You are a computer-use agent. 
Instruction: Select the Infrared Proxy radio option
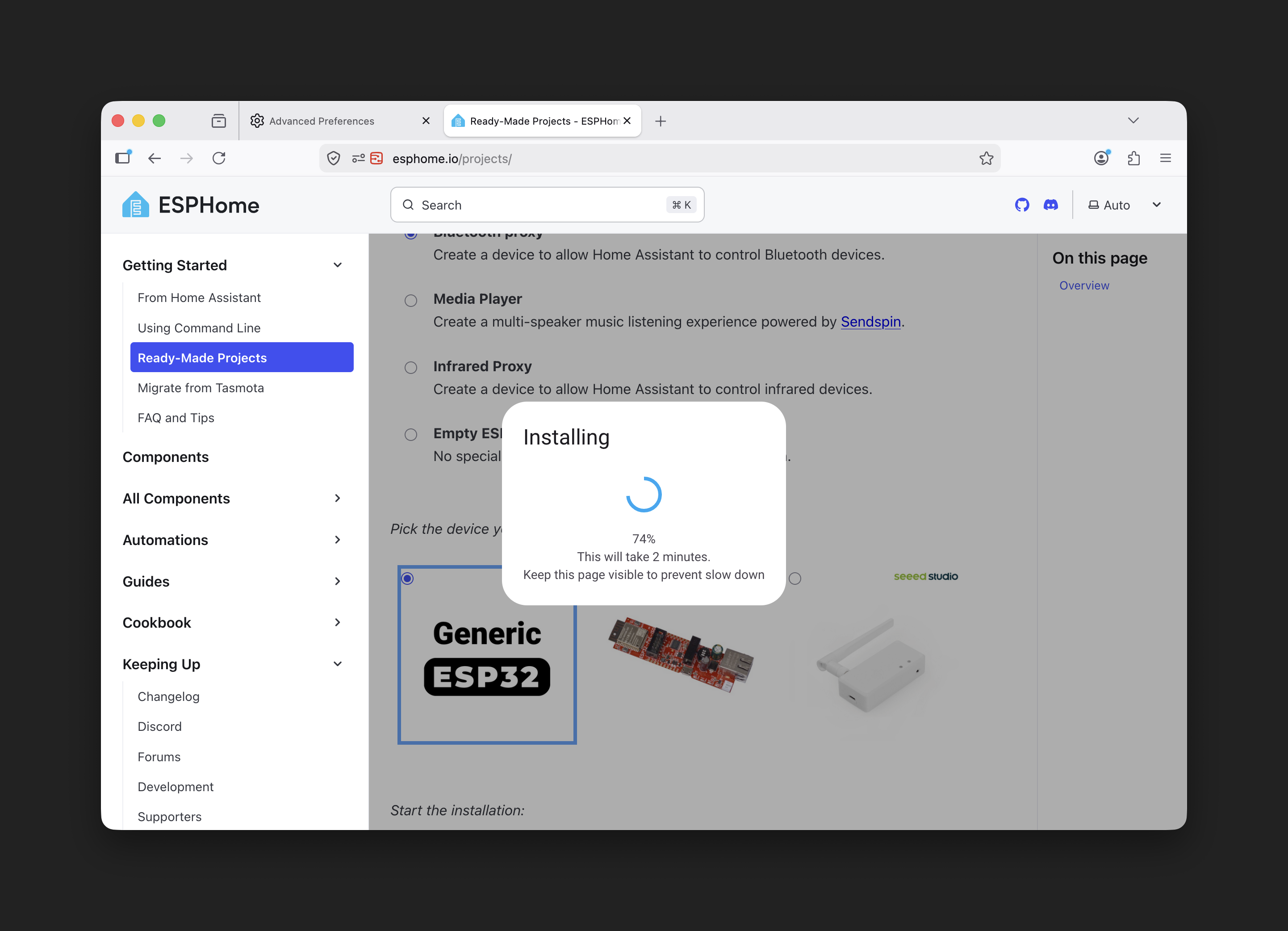[410, 368]
